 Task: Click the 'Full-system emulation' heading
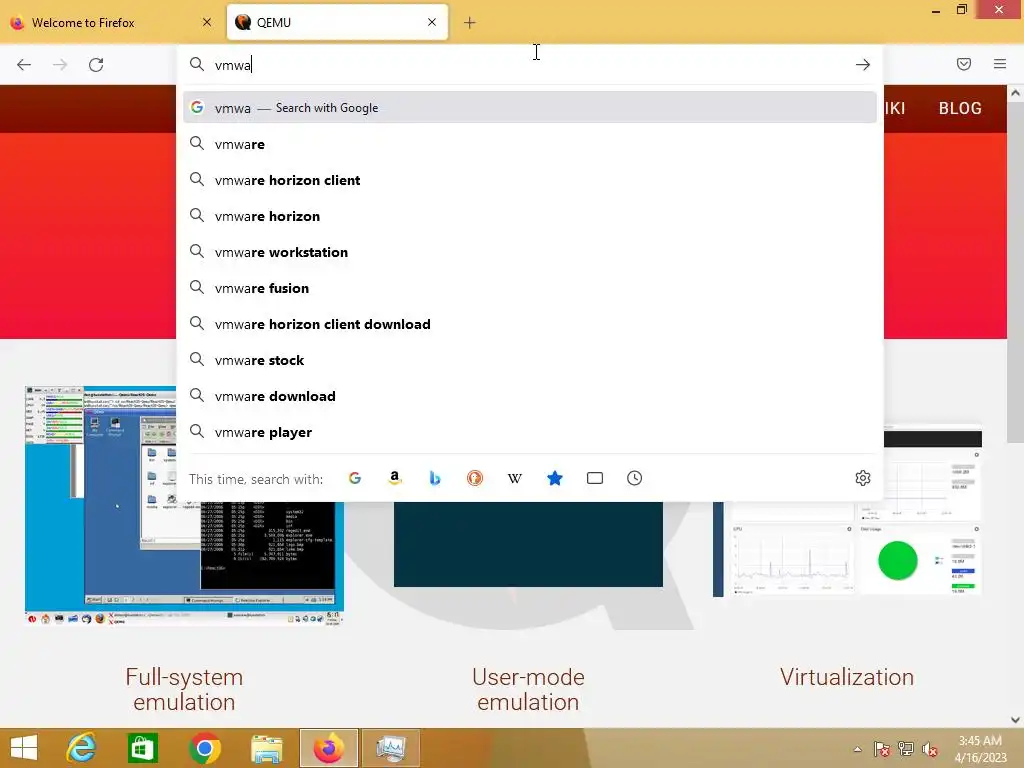184,689
